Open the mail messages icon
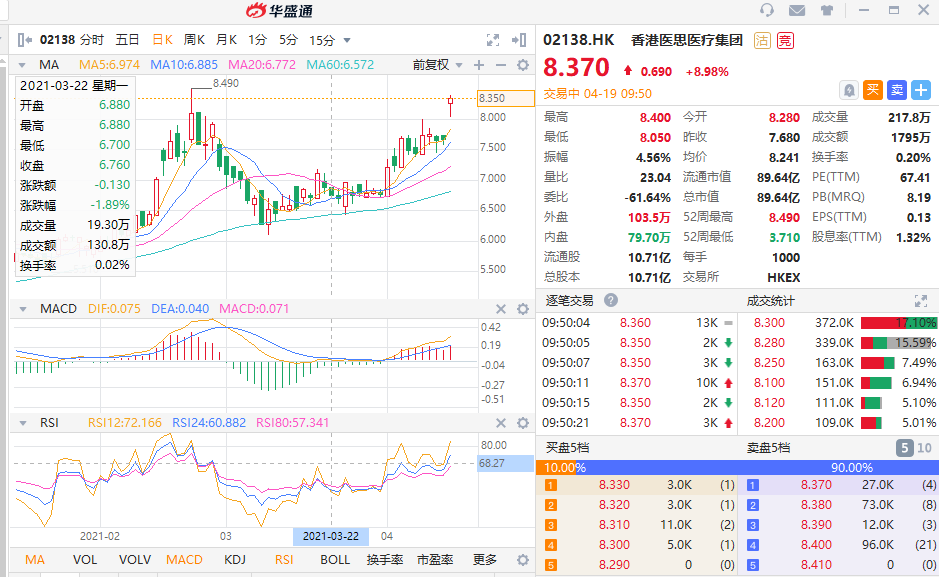 pos(796,10)
